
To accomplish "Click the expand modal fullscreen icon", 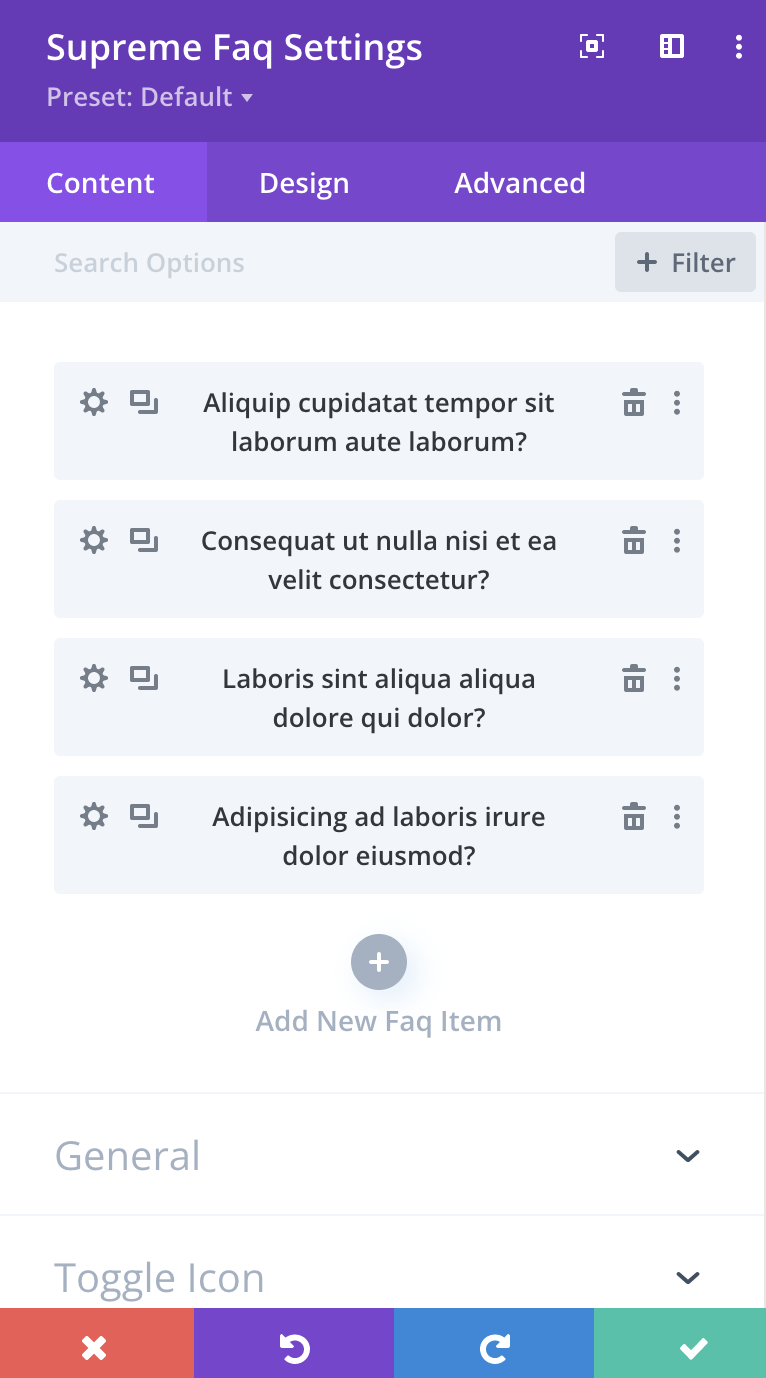I will pyautogui.click(x=592, y=47).
